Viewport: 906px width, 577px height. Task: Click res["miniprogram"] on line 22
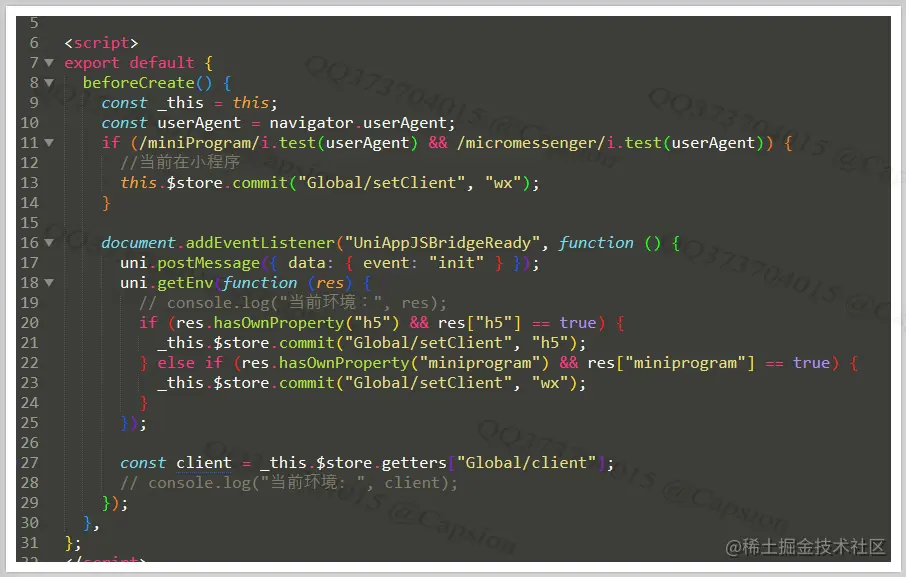point(671,363)
